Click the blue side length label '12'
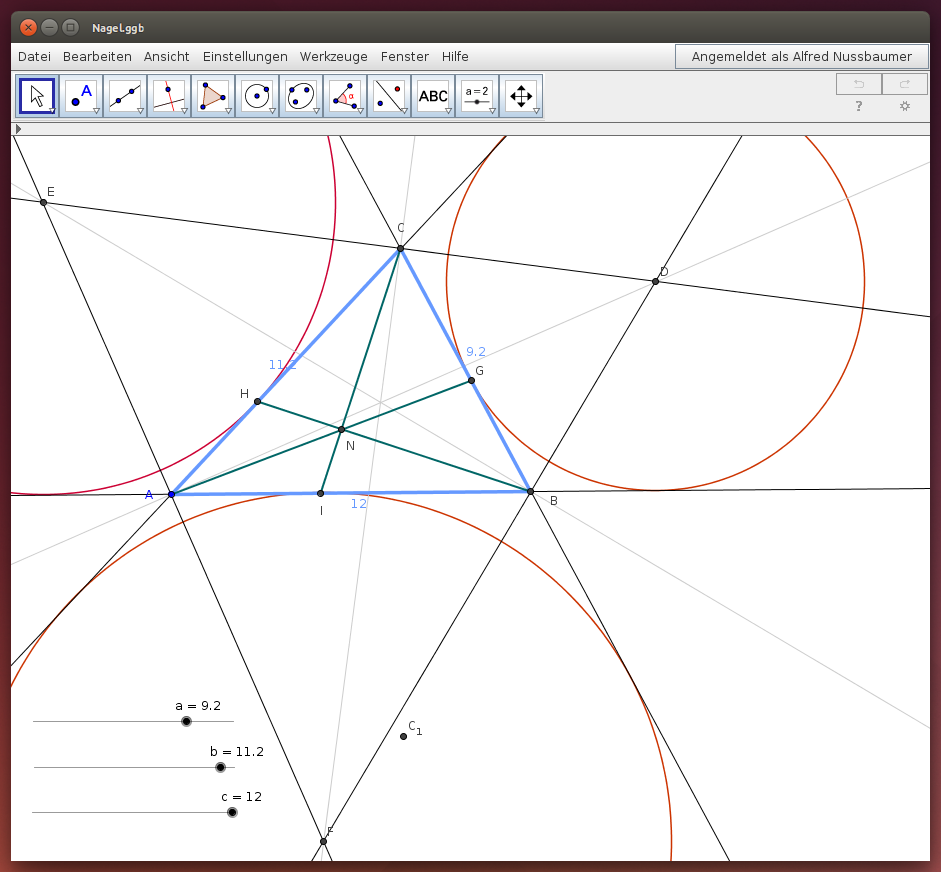This screenshot has width=941, height=872. click(359, 504)
